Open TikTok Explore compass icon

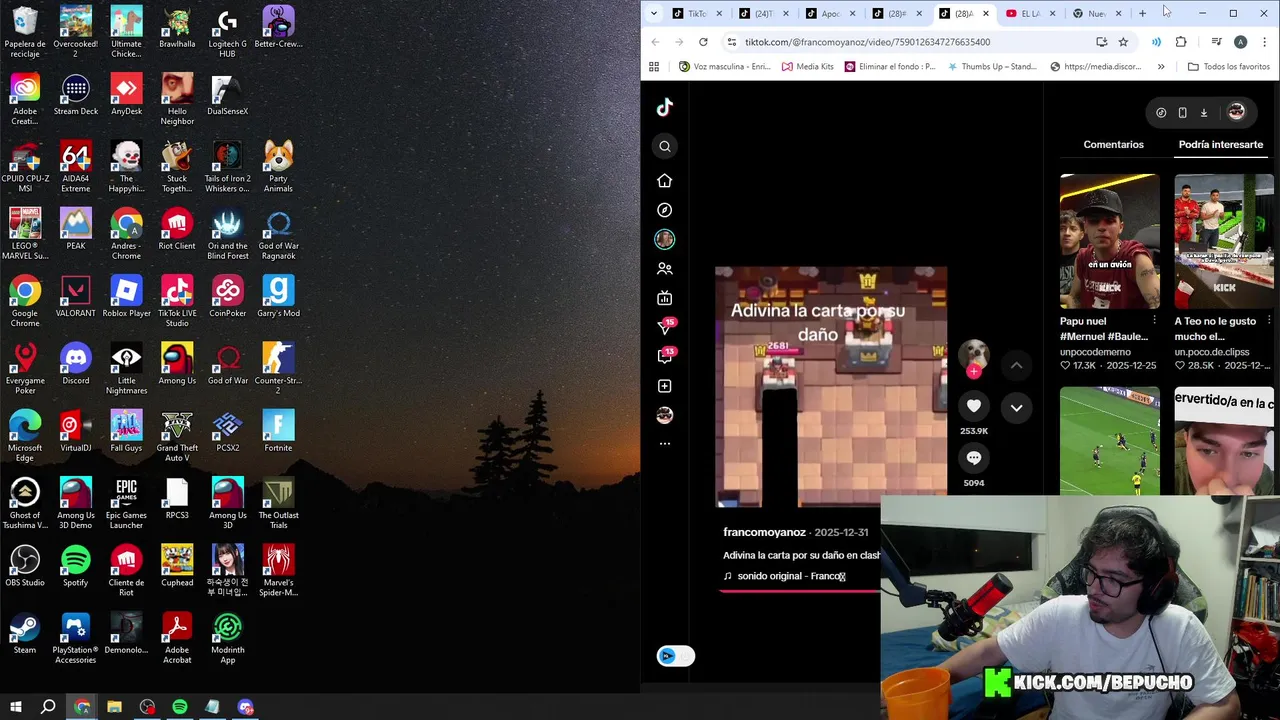coord(665,210)
